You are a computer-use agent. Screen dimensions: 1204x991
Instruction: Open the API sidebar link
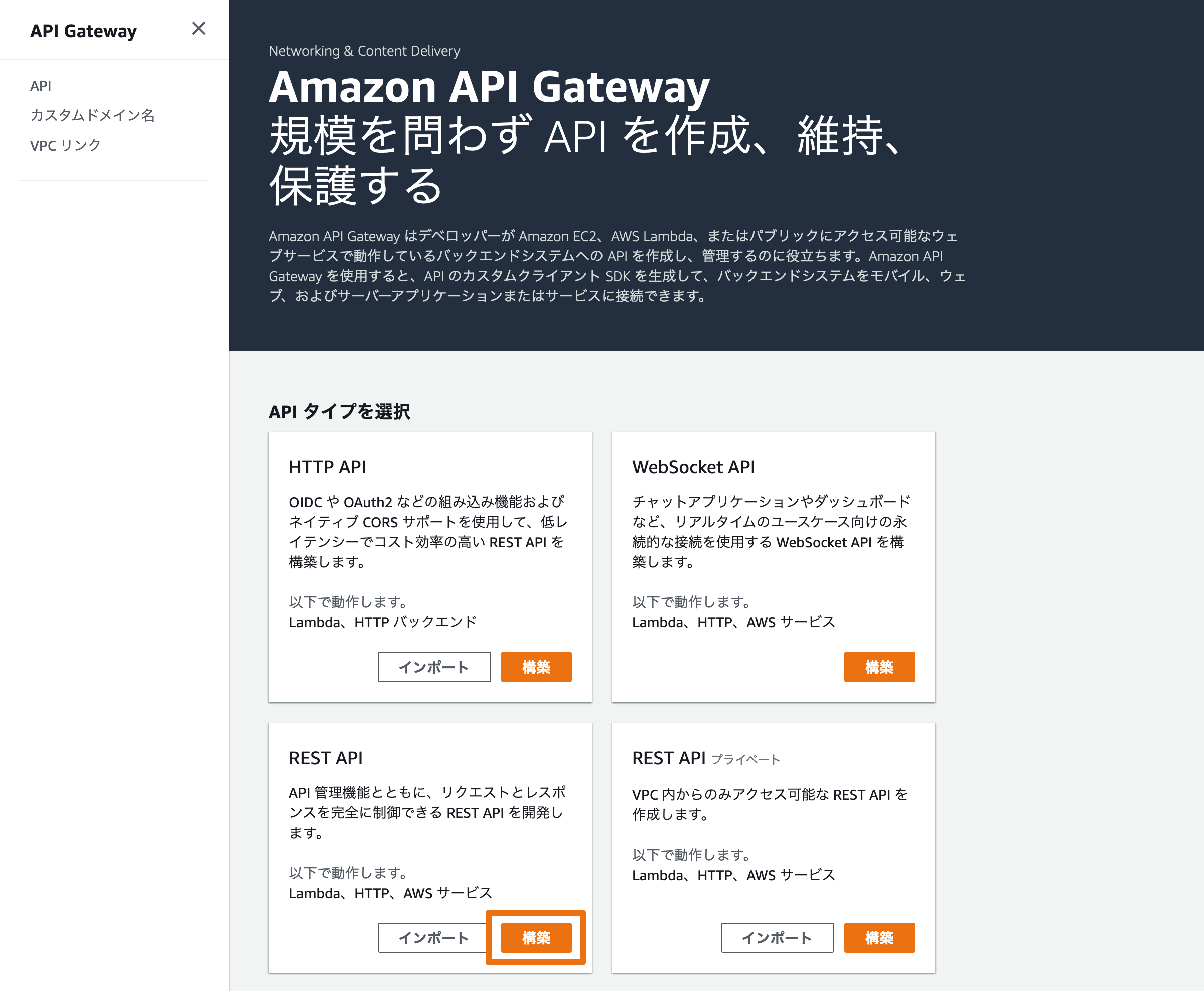41,86
